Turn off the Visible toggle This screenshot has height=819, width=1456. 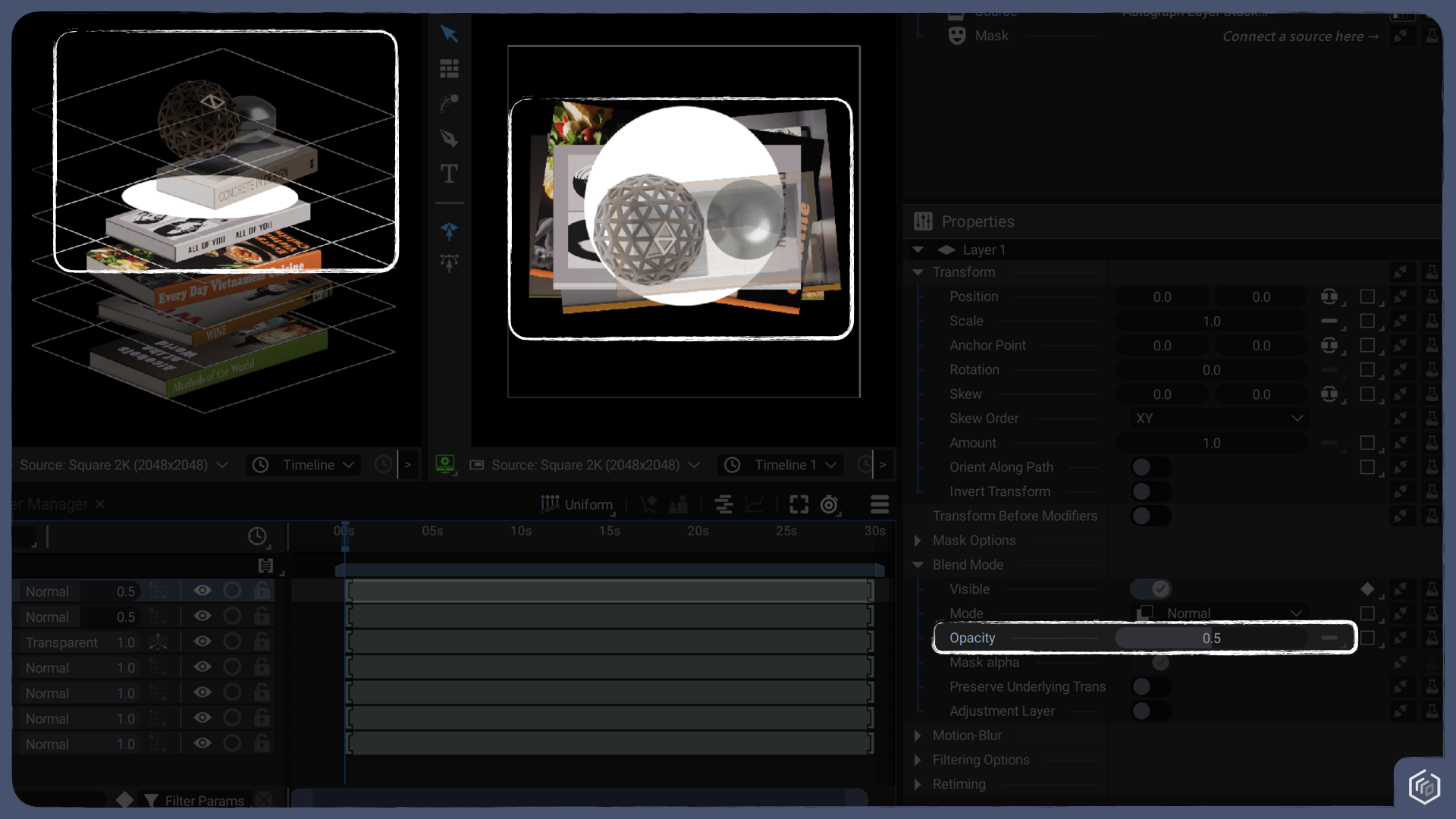click(1150, 589)
